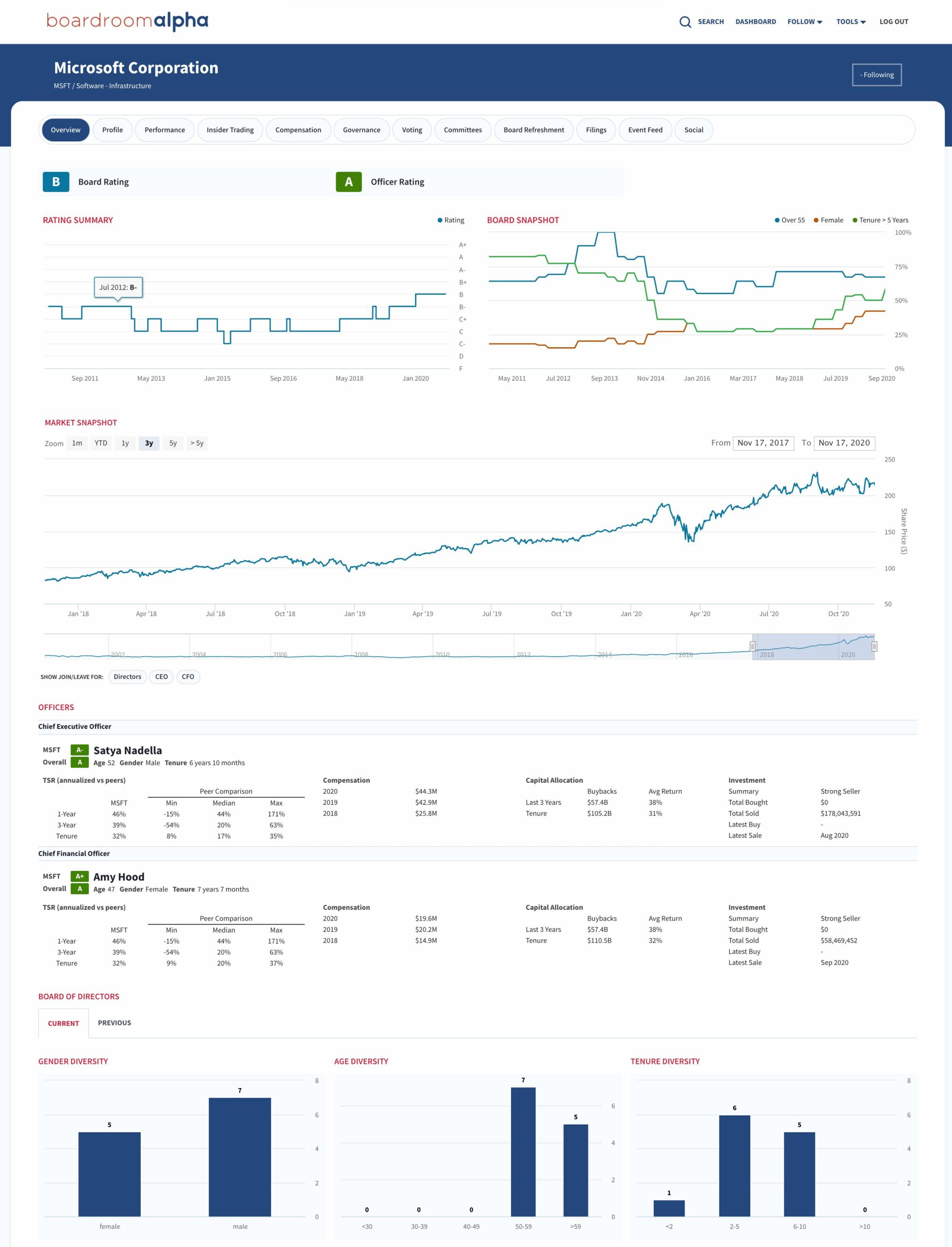Click the female bar in Gender Diversity
This screenshot has width=952, height=1247.
[x=109, y=1174]
